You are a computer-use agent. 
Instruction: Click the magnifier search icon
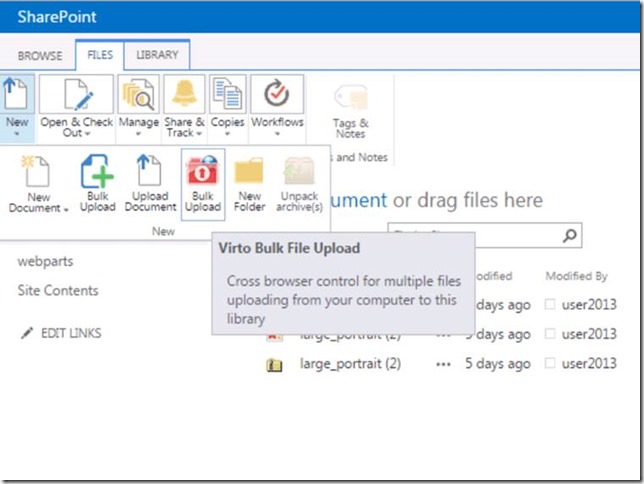[569, 236]
